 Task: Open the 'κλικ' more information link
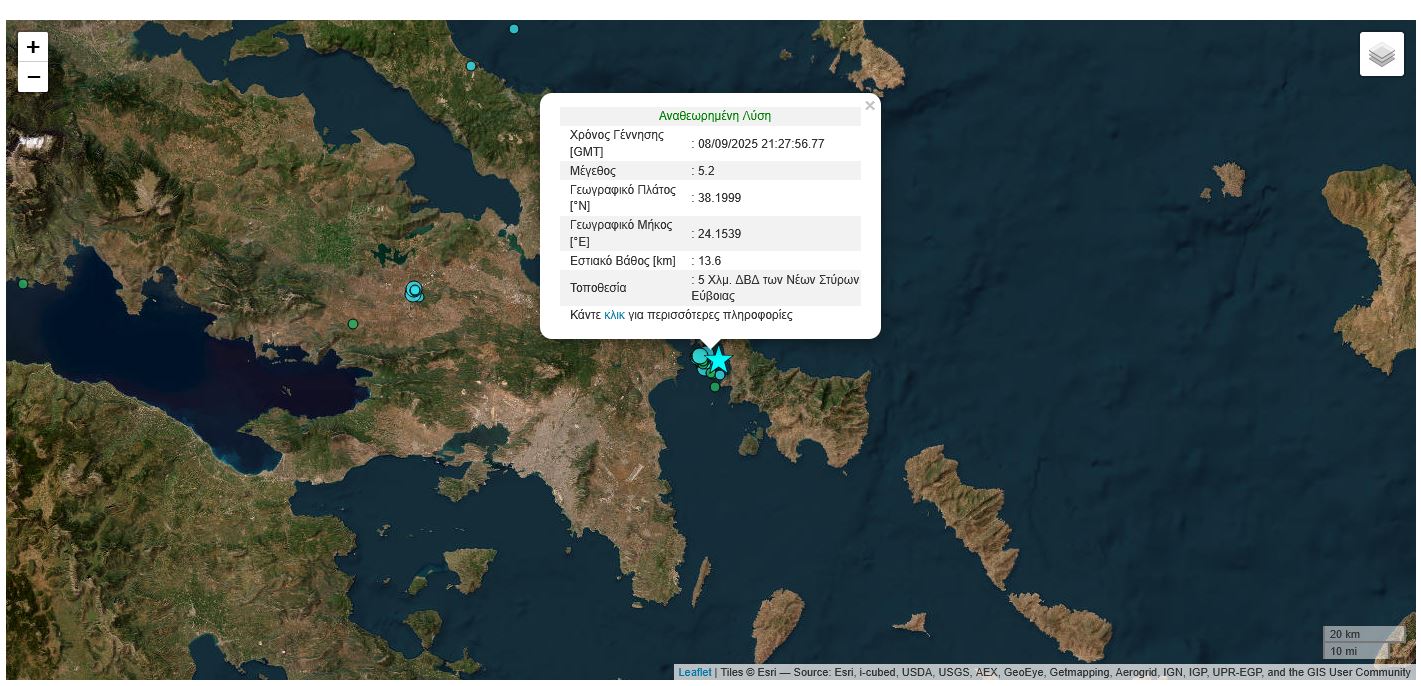pos(614,315)
